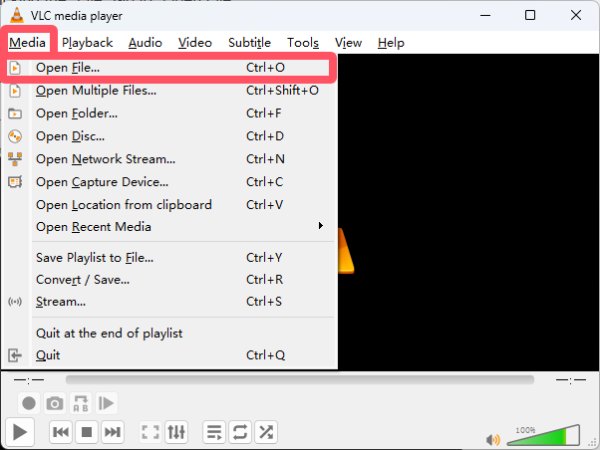Open the Tools menu

pos(303,42)
